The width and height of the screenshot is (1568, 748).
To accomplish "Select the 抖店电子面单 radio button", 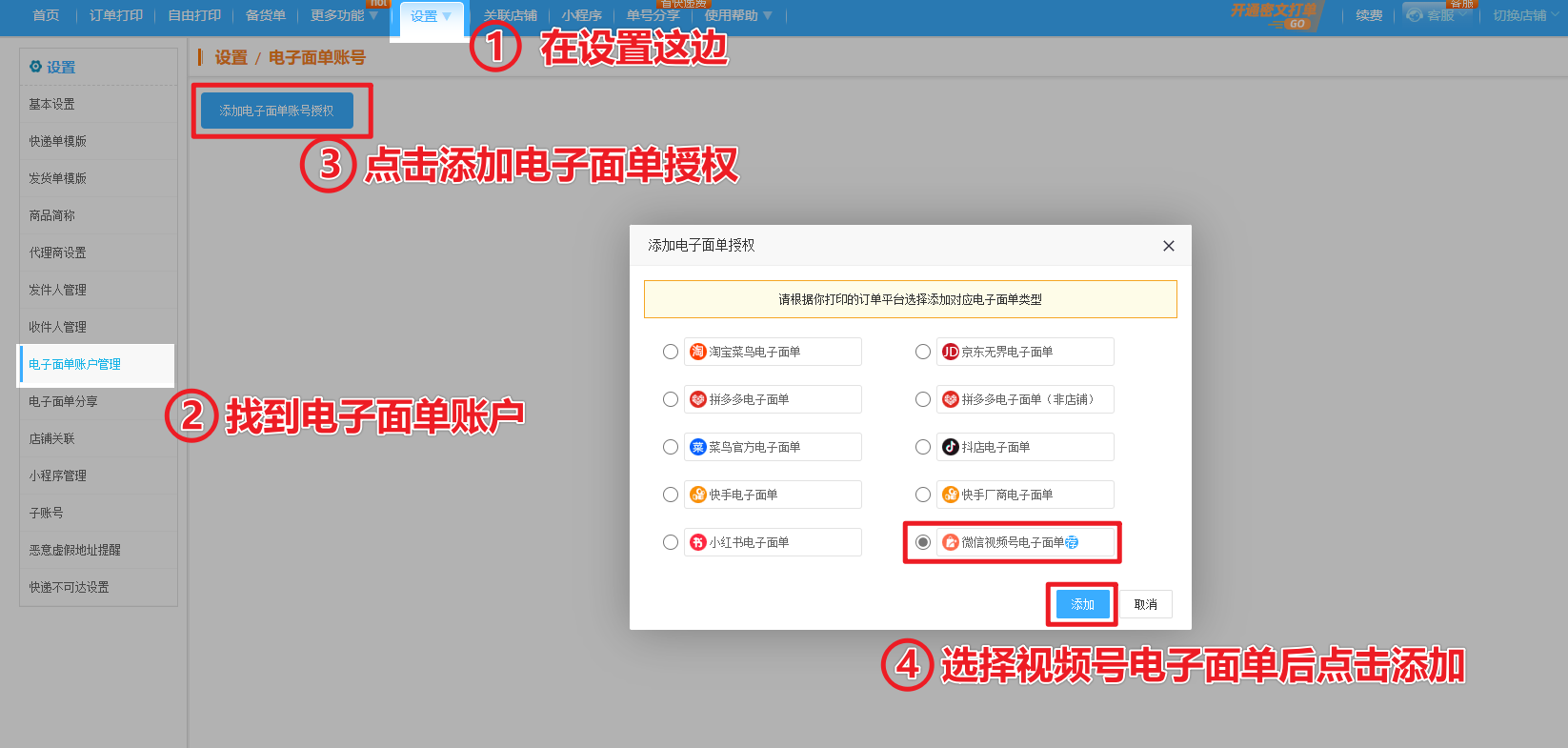I will 923,447.
